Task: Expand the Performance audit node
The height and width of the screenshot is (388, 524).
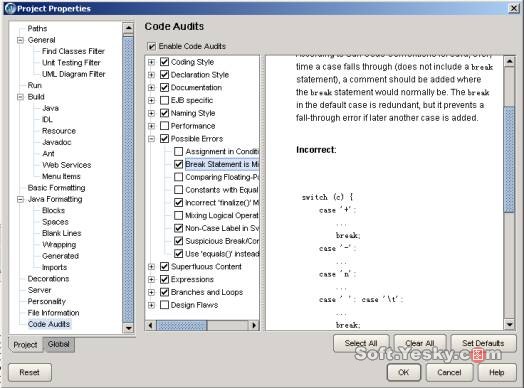Action: pyautogui.click(x=151, y=126)
